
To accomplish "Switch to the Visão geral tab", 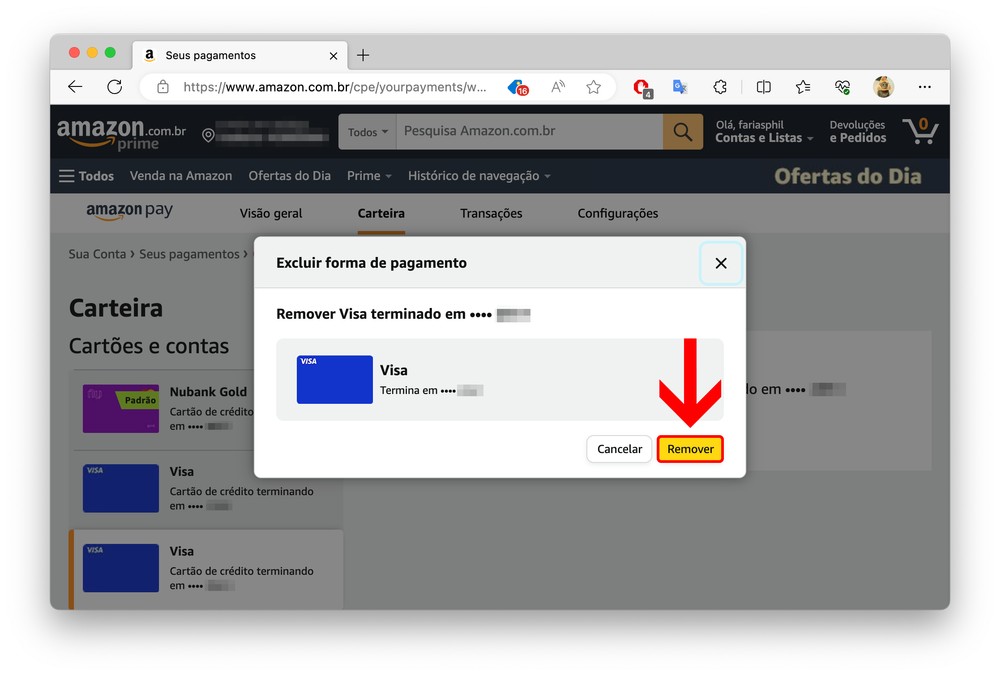I will pyautogui.click(x=271, y=214).
